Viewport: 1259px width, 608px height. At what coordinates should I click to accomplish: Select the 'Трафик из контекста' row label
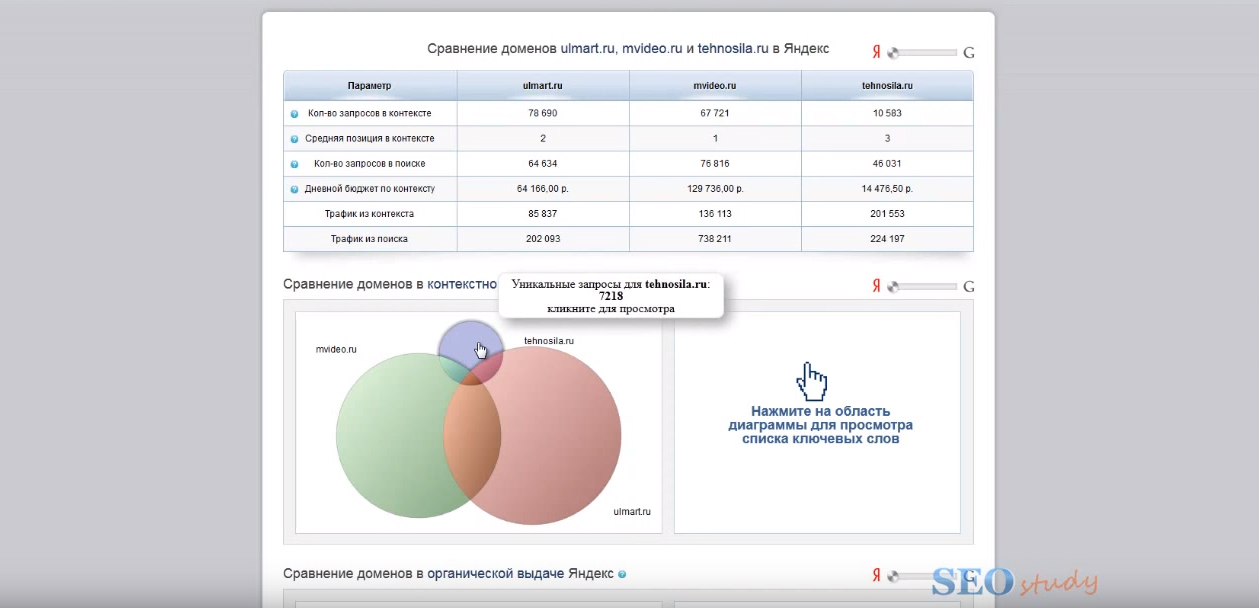[x=369, y=214]
